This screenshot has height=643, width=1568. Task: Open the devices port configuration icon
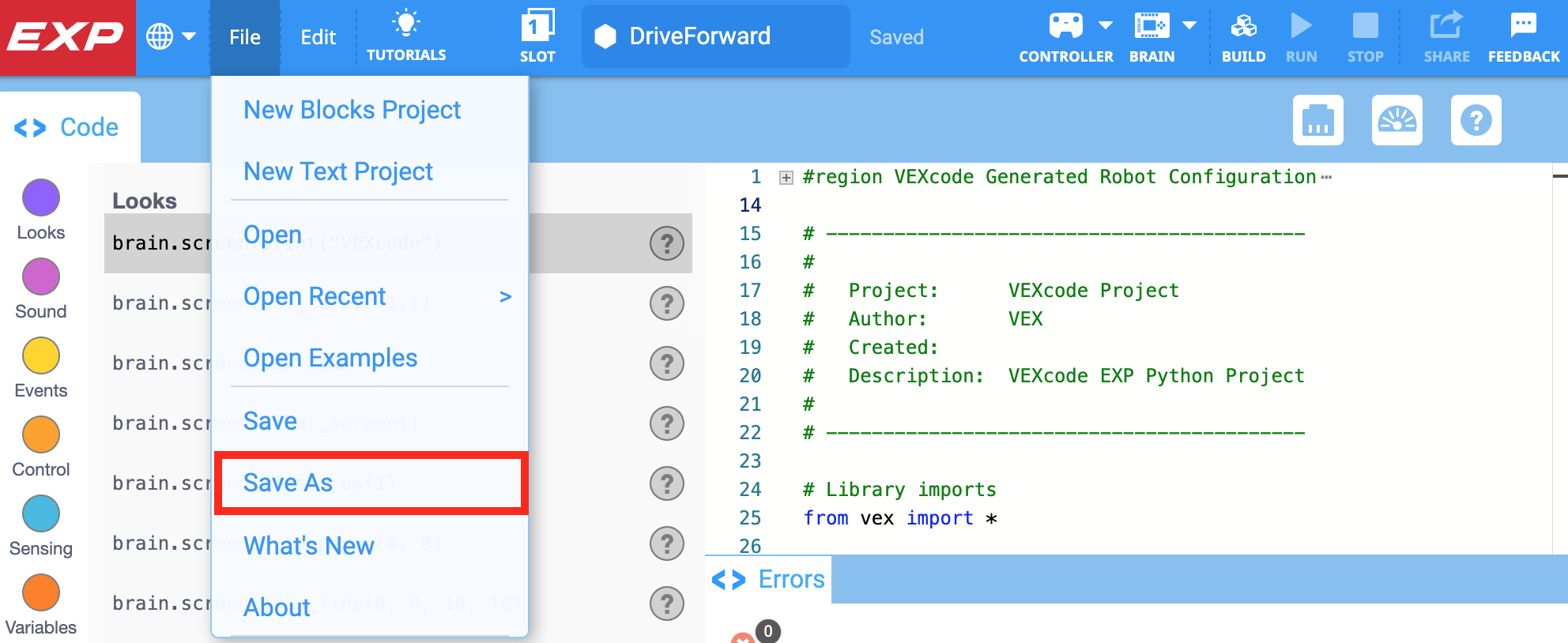tap(1318, 120)
